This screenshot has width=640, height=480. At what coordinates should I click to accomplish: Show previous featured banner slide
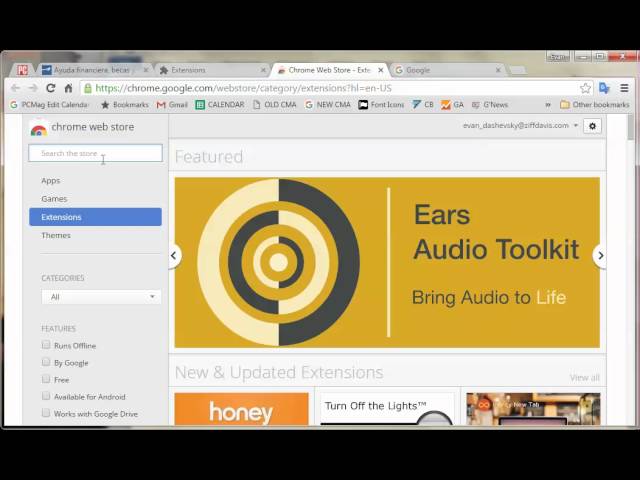click(x=174, y=256)
